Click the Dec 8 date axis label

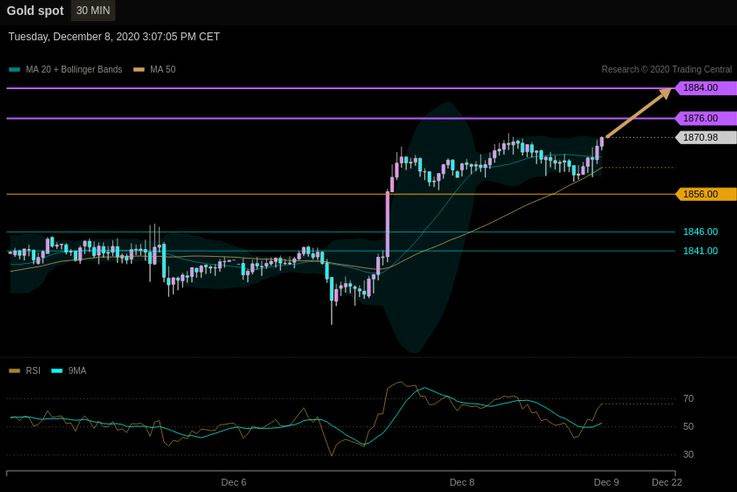(462, 483)
